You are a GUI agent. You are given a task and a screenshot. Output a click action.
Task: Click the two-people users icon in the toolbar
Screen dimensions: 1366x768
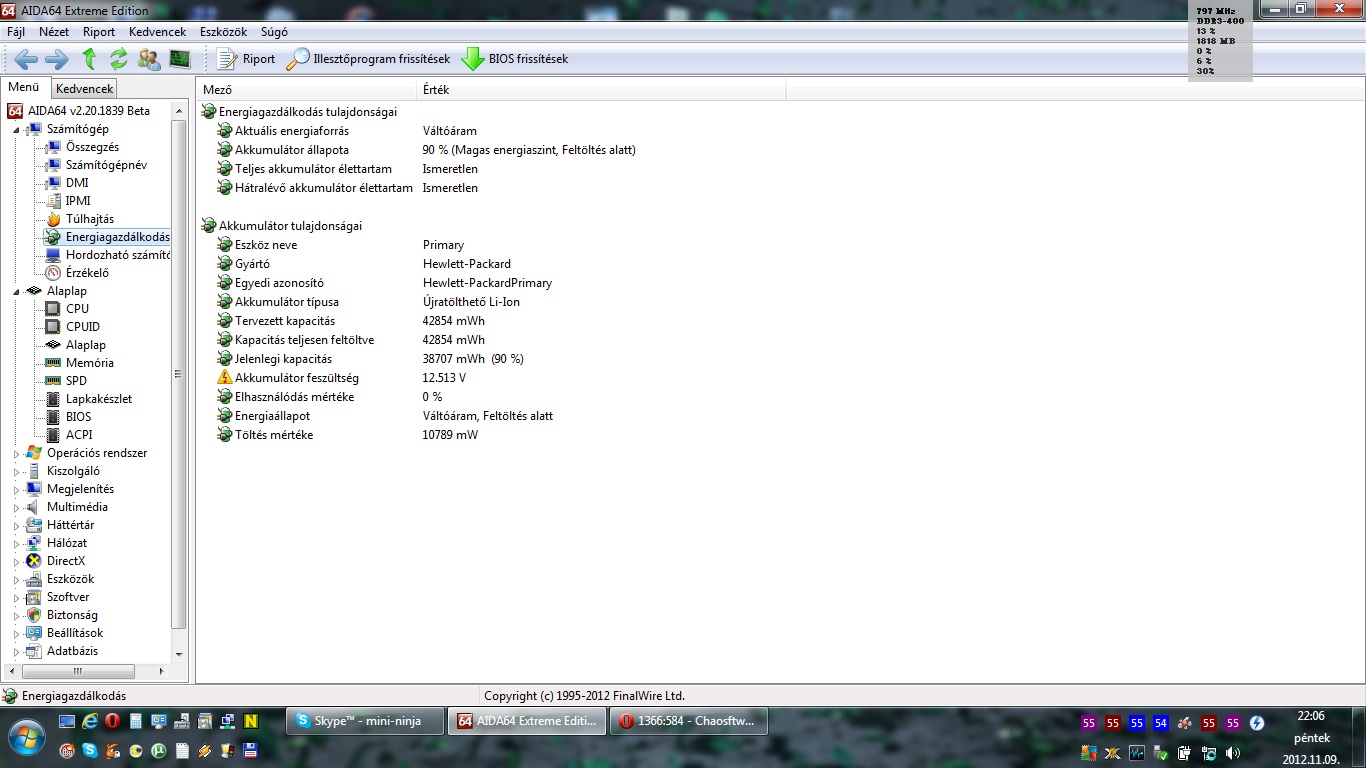click(x=149, y=59)
